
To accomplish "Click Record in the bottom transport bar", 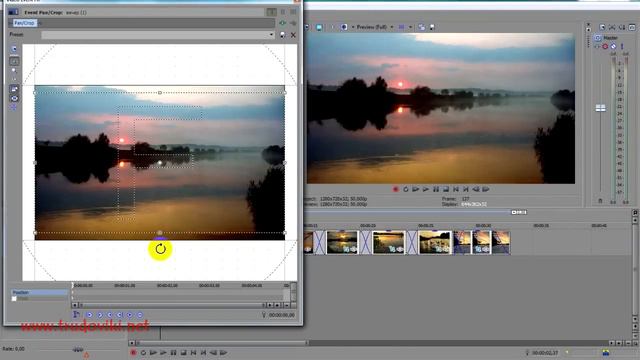I will (x=133, y=353).
